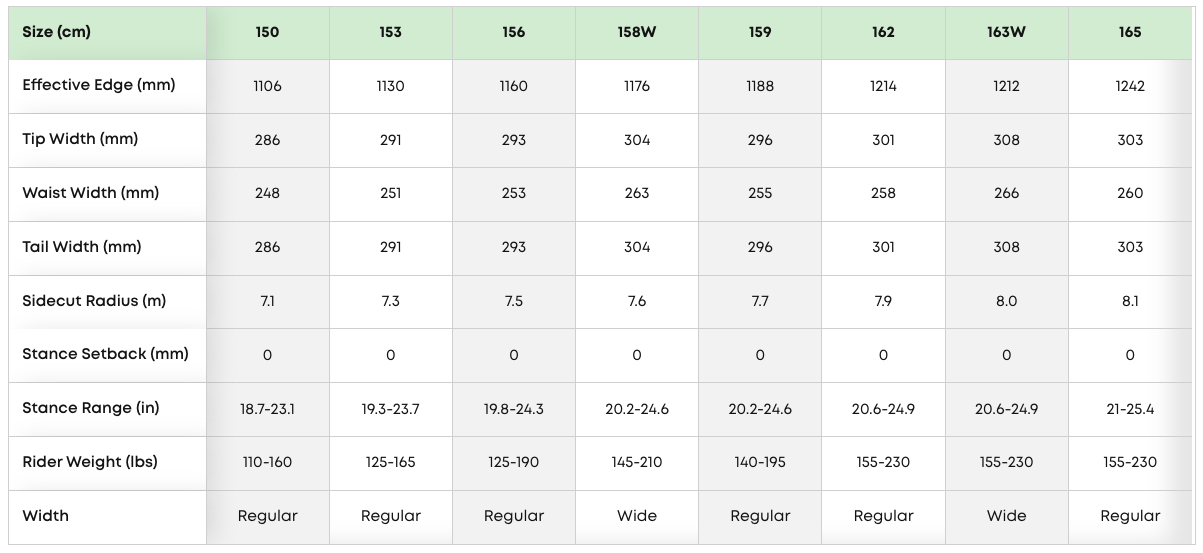Select the Stance Range (in) row label
1203x553 pixels.
(91, 408)
